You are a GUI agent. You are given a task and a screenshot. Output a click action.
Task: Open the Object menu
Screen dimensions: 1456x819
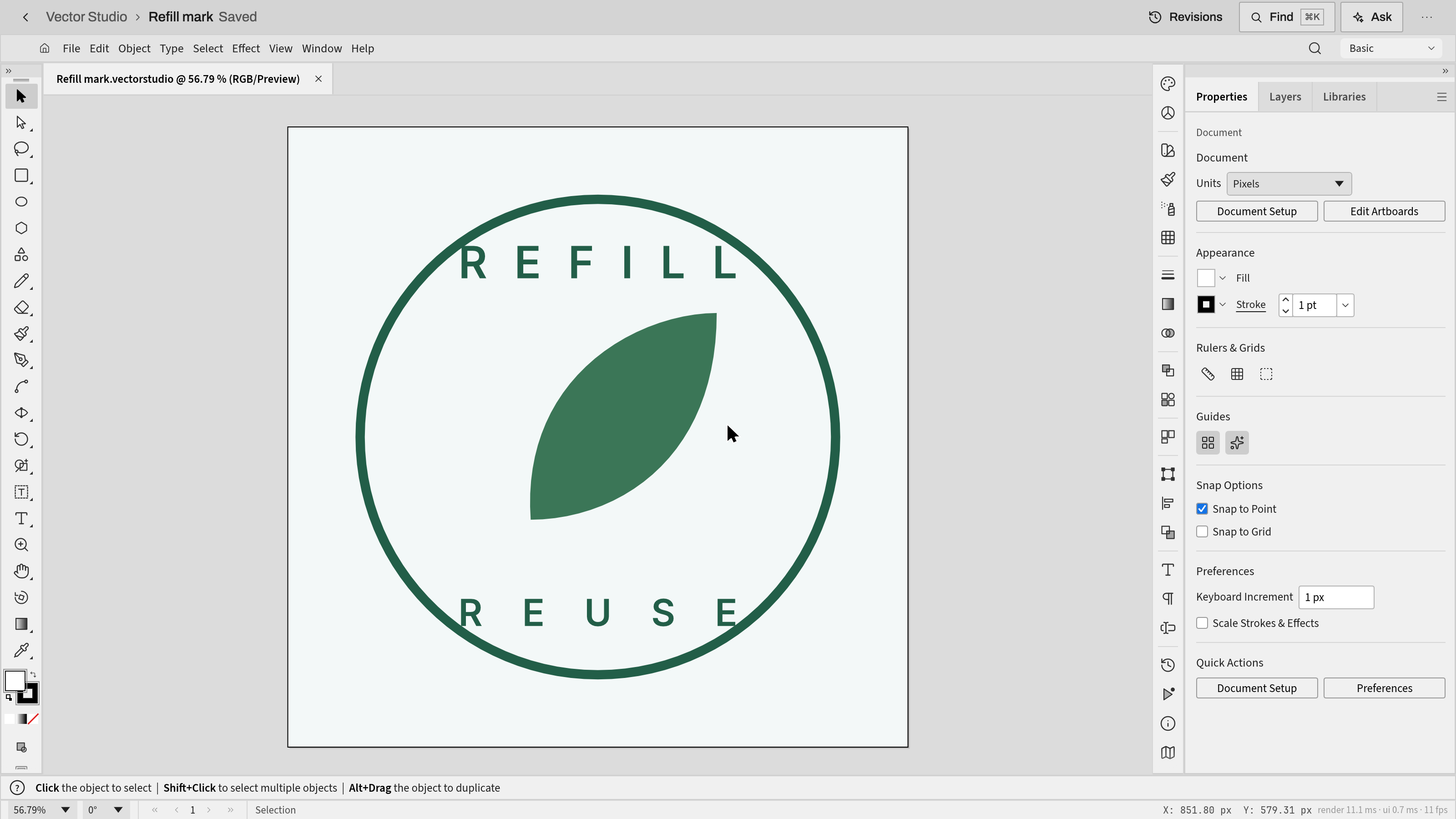(134, 49)
